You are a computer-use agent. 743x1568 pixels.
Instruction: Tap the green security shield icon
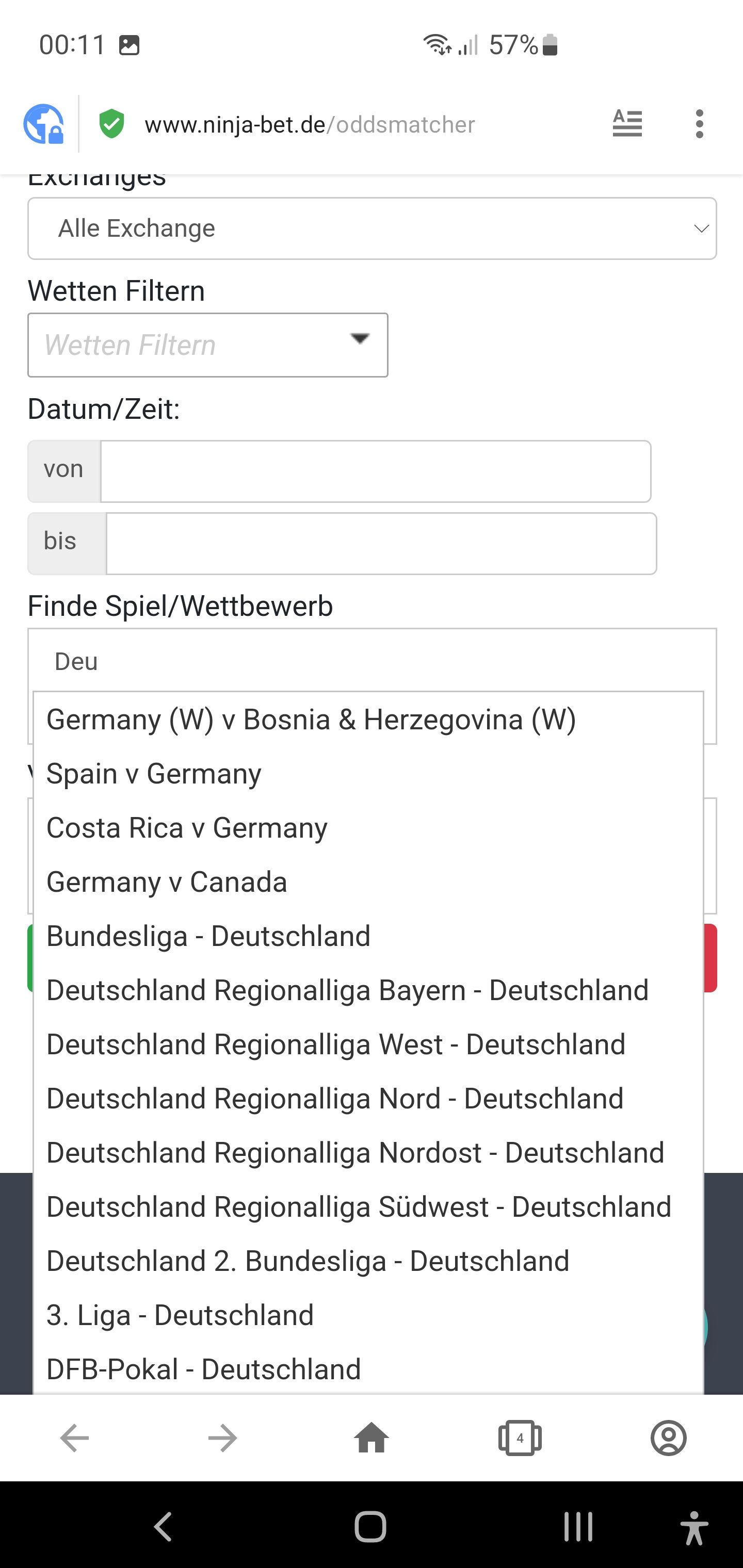[112, 124]
